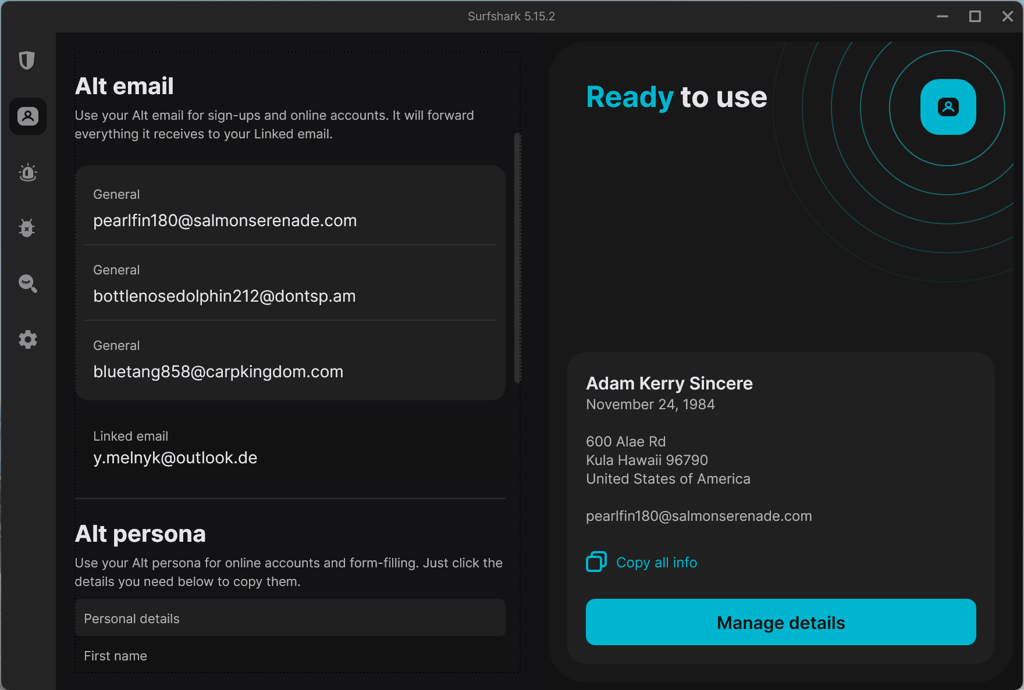
Task: Open Settings via the gear icon
Action: [x=27, y=339]
